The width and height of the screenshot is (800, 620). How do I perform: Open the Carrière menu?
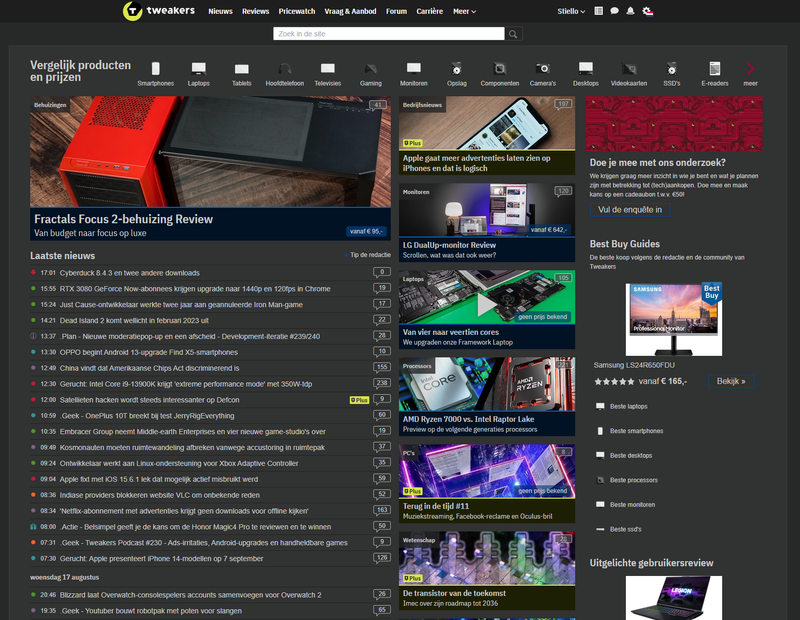pos(430,11)
